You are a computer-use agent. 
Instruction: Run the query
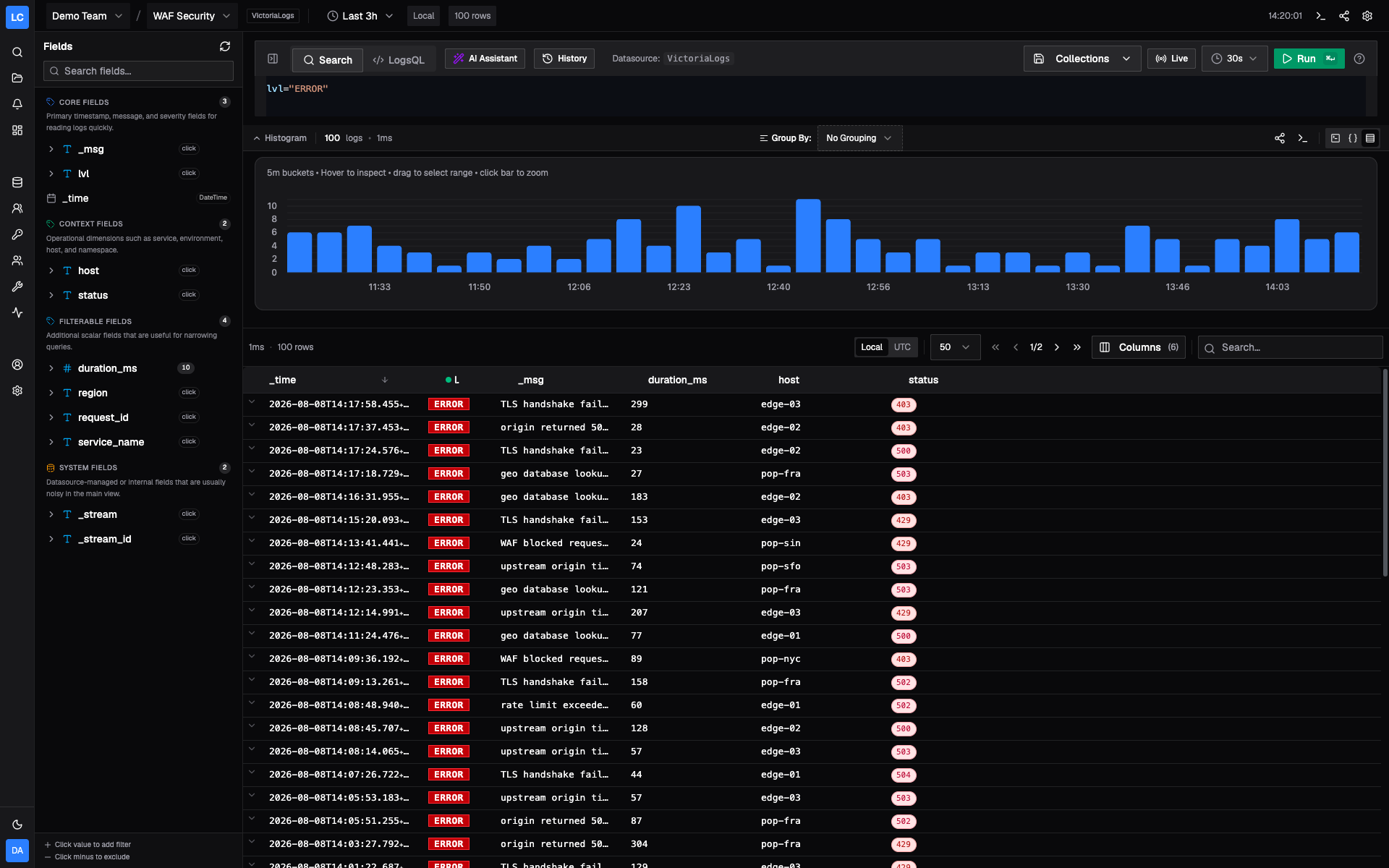tap(1309, 59)
